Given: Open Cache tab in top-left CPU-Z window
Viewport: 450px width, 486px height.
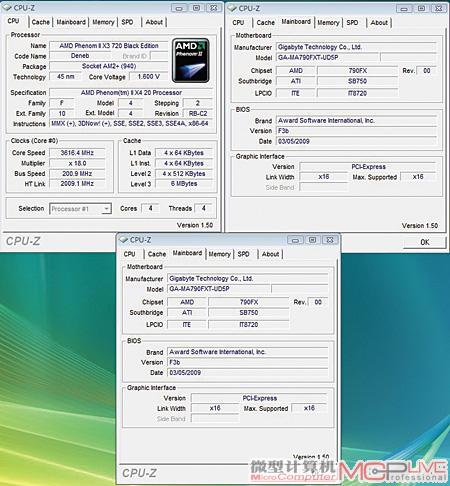Looking at the screenshot, I should (41, 22).
